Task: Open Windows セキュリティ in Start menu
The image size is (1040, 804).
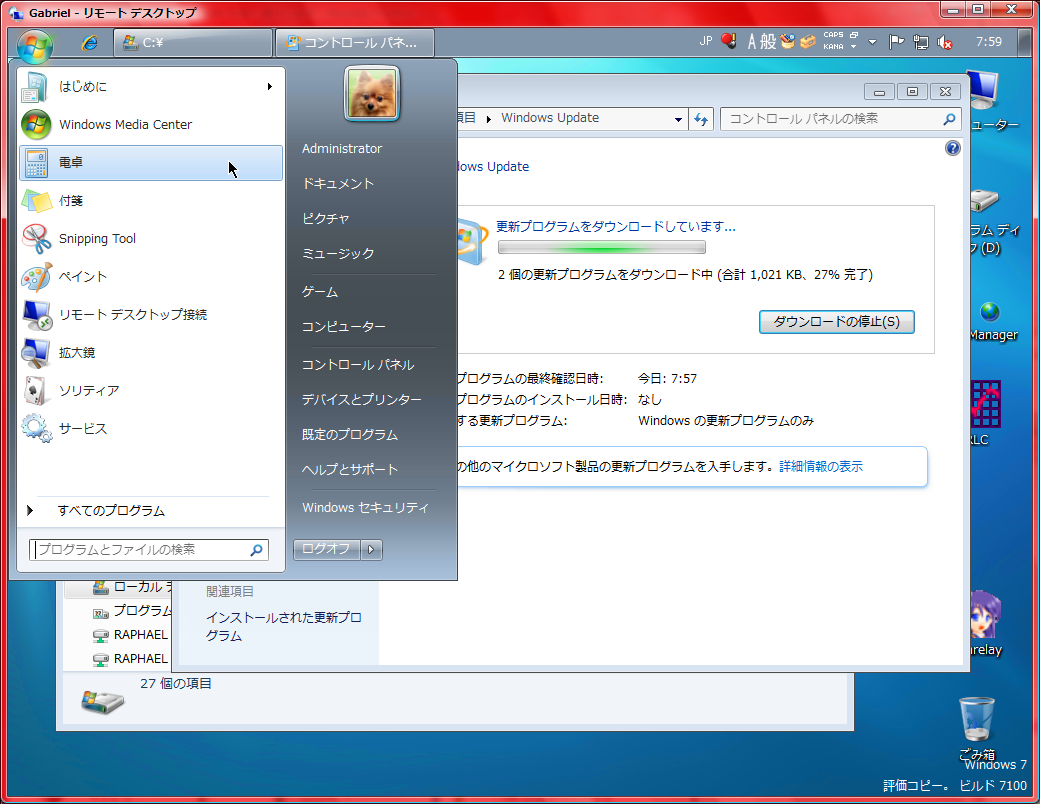Action: coord(365,508)
